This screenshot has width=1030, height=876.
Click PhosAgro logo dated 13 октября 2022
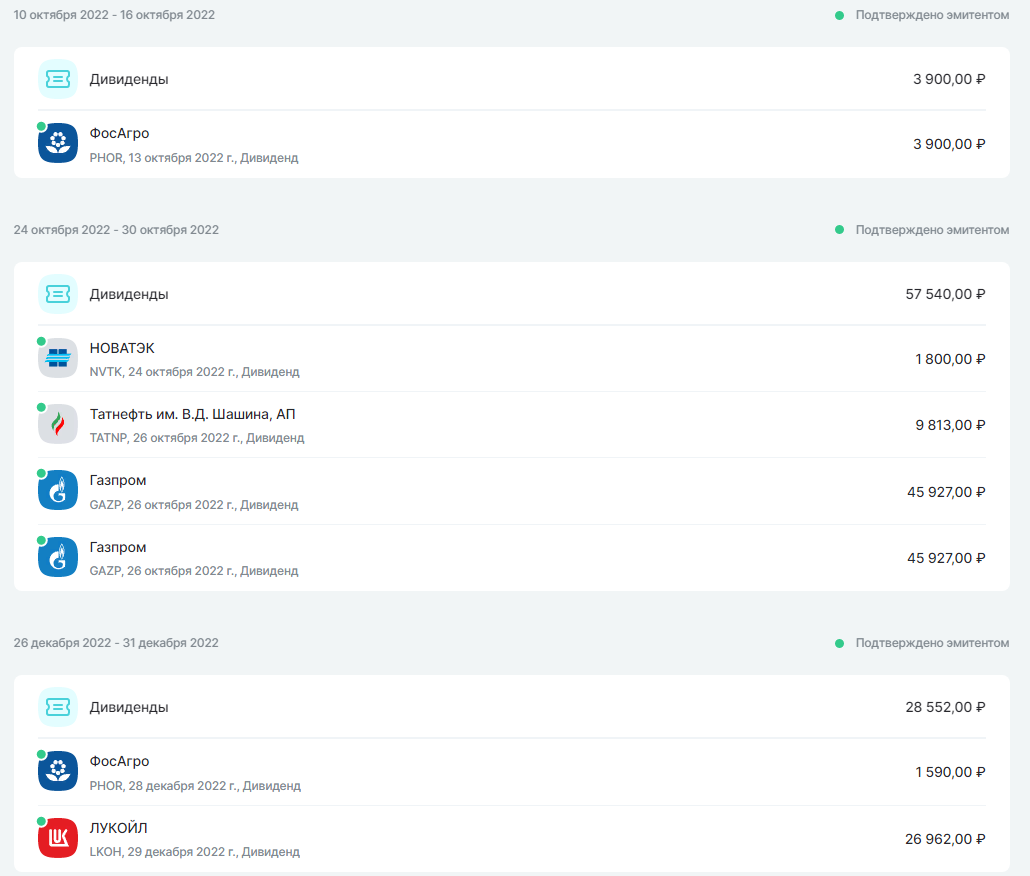[x=58, y=143]
